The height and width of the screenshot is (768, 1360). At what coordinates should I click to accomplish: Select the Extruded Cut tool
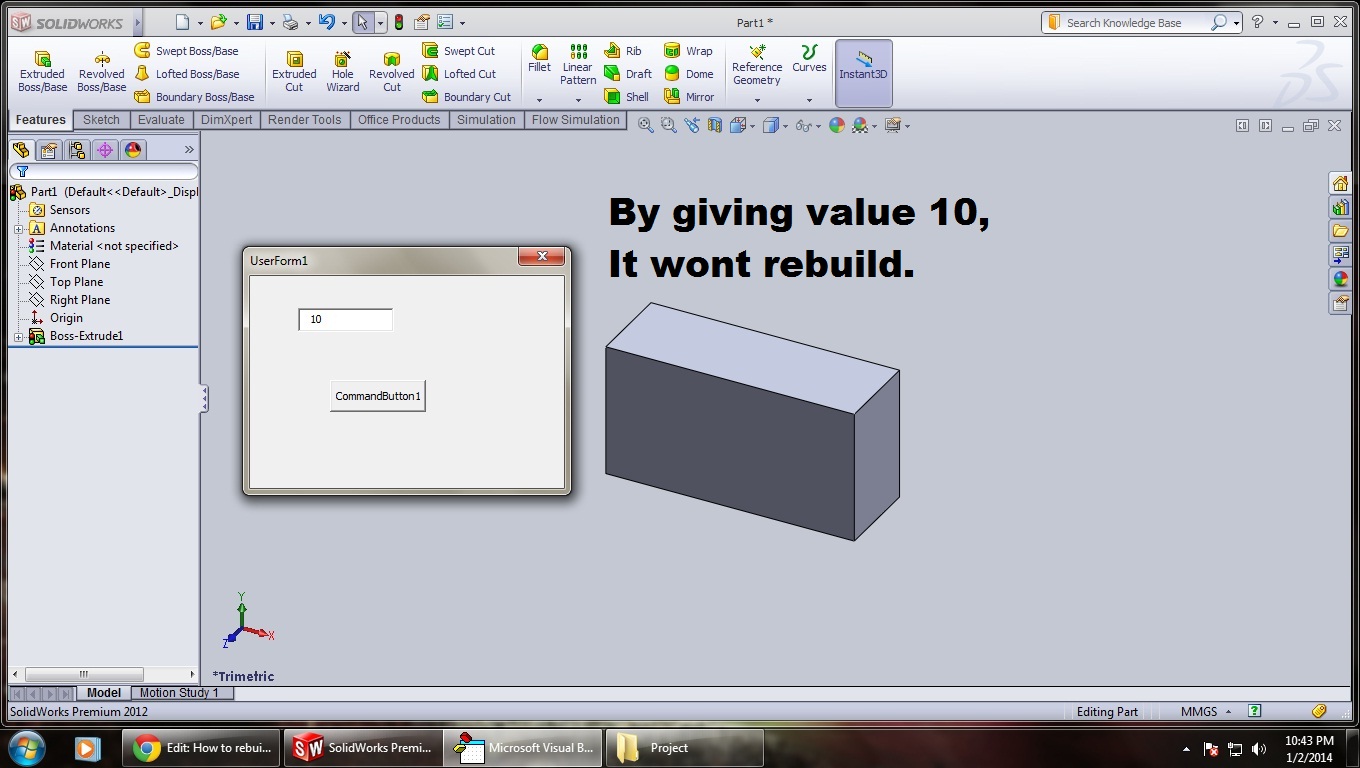294,72
